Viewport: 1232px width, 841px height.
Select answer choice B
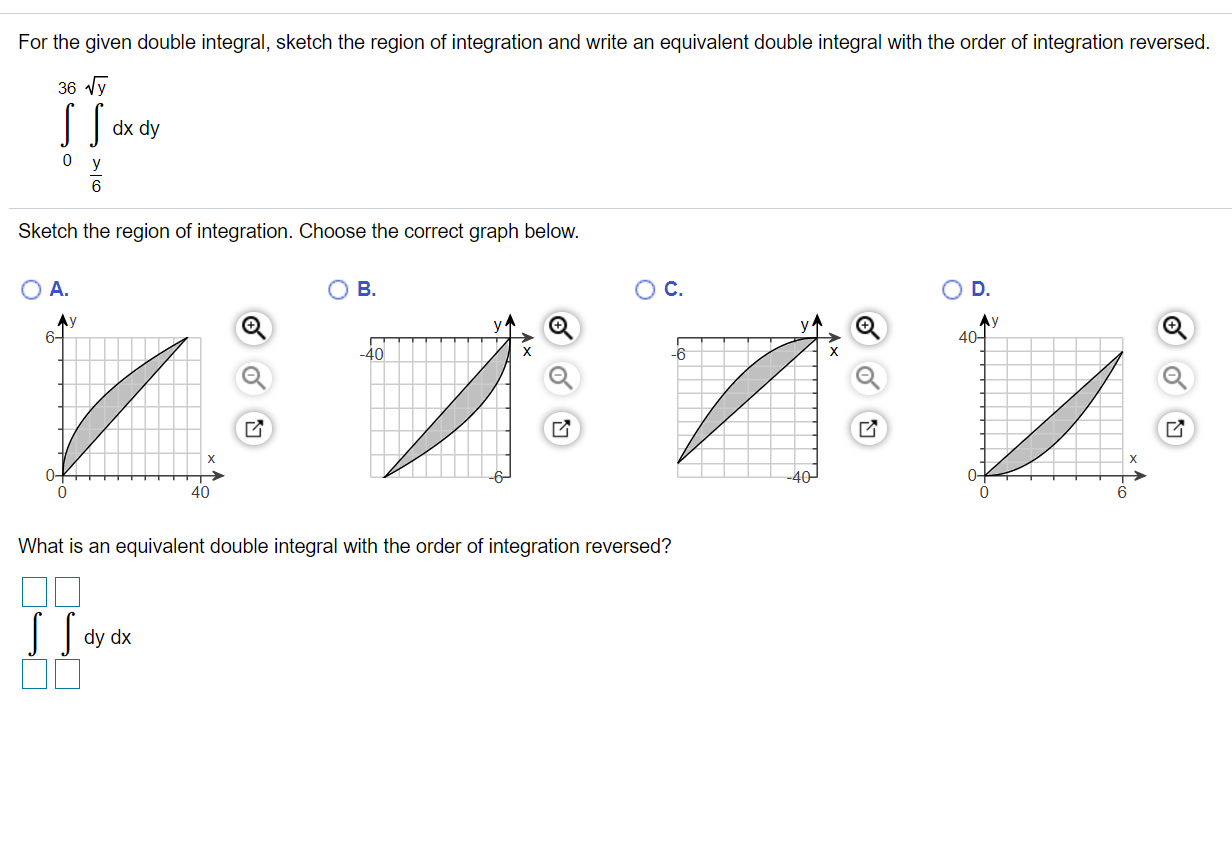(x=339, y=289)
